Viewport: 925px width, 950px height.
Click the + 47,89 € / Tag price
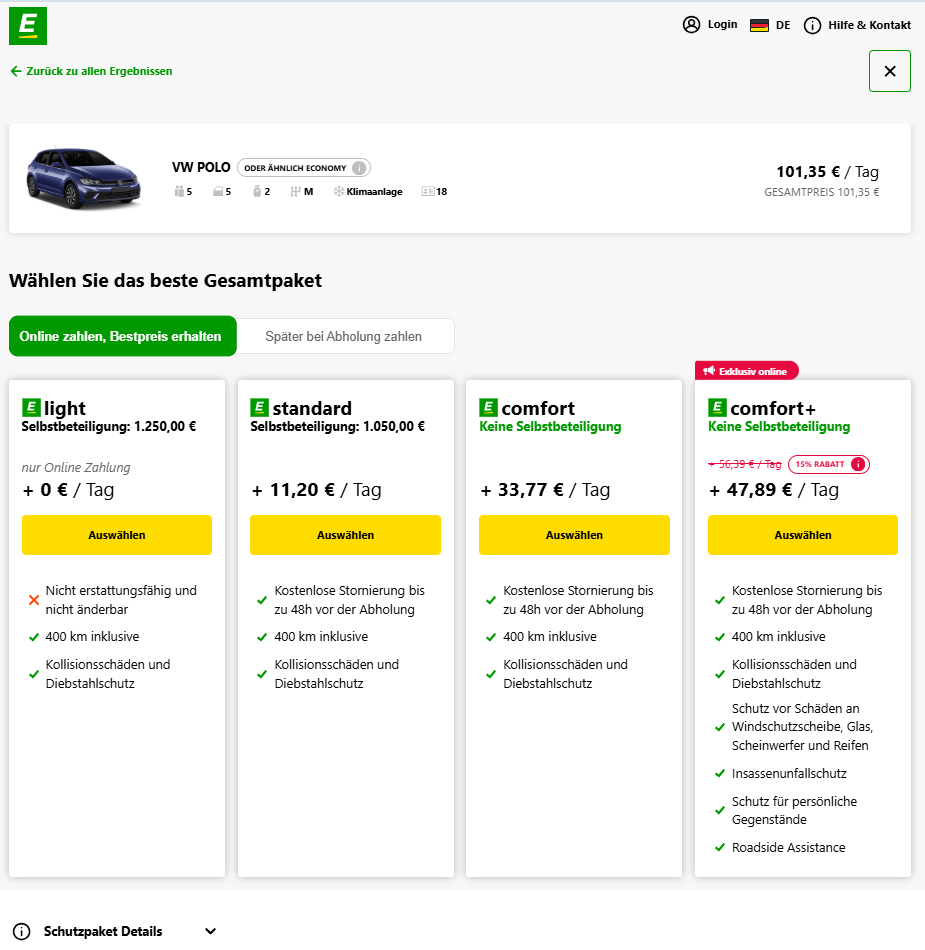pyautogui.click(x=774, y=490)
